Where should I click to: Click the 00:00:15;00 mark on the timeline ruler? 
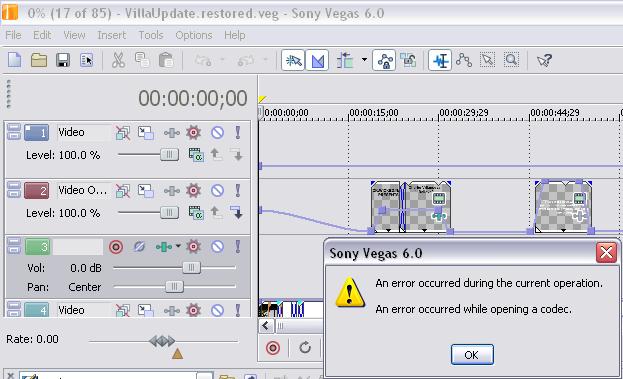(x=373, y=113)
